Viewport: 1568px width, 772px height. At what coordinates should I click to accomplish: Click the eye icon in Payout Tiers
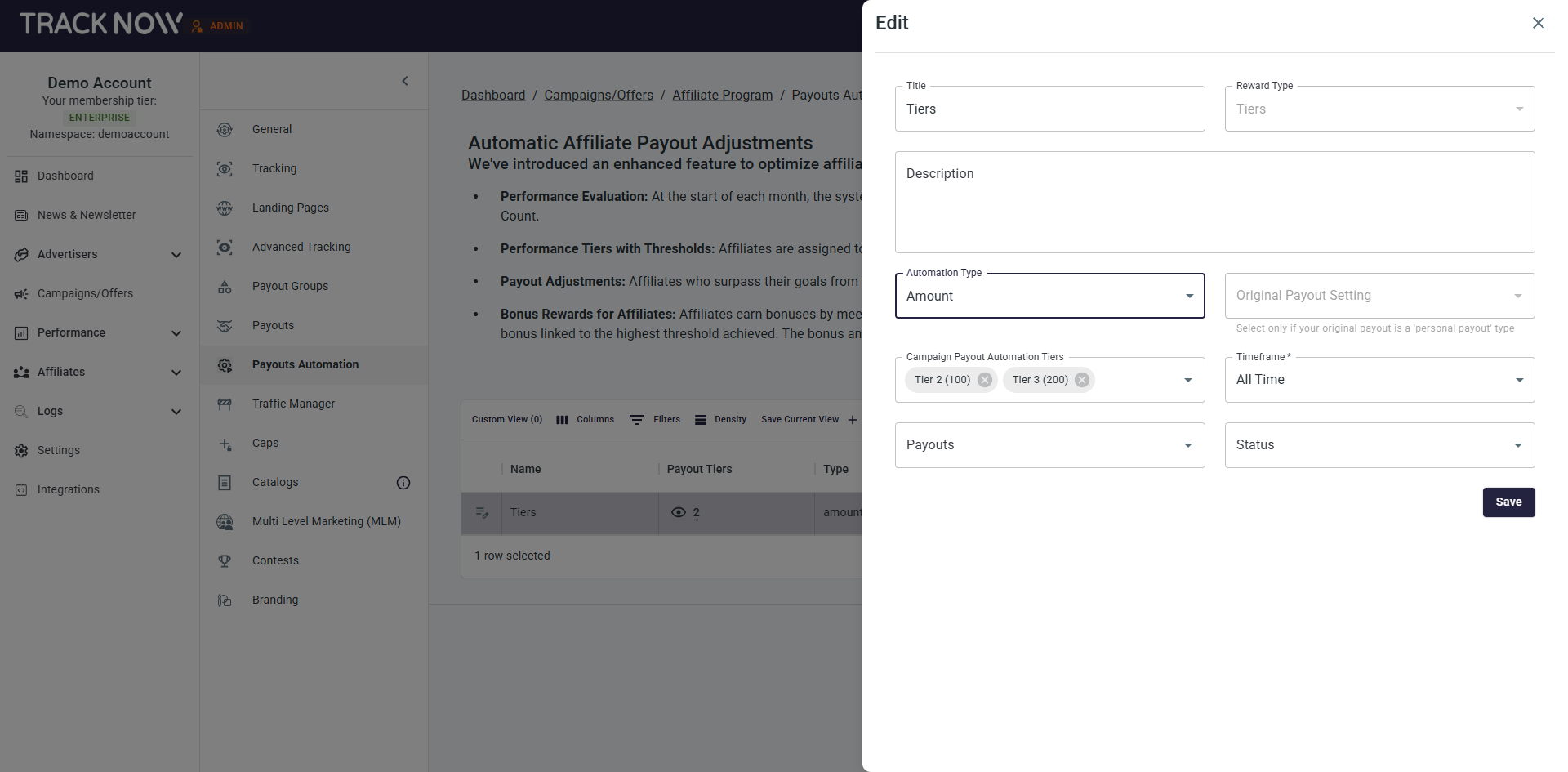pyautogui.click(x=678, y=513)
